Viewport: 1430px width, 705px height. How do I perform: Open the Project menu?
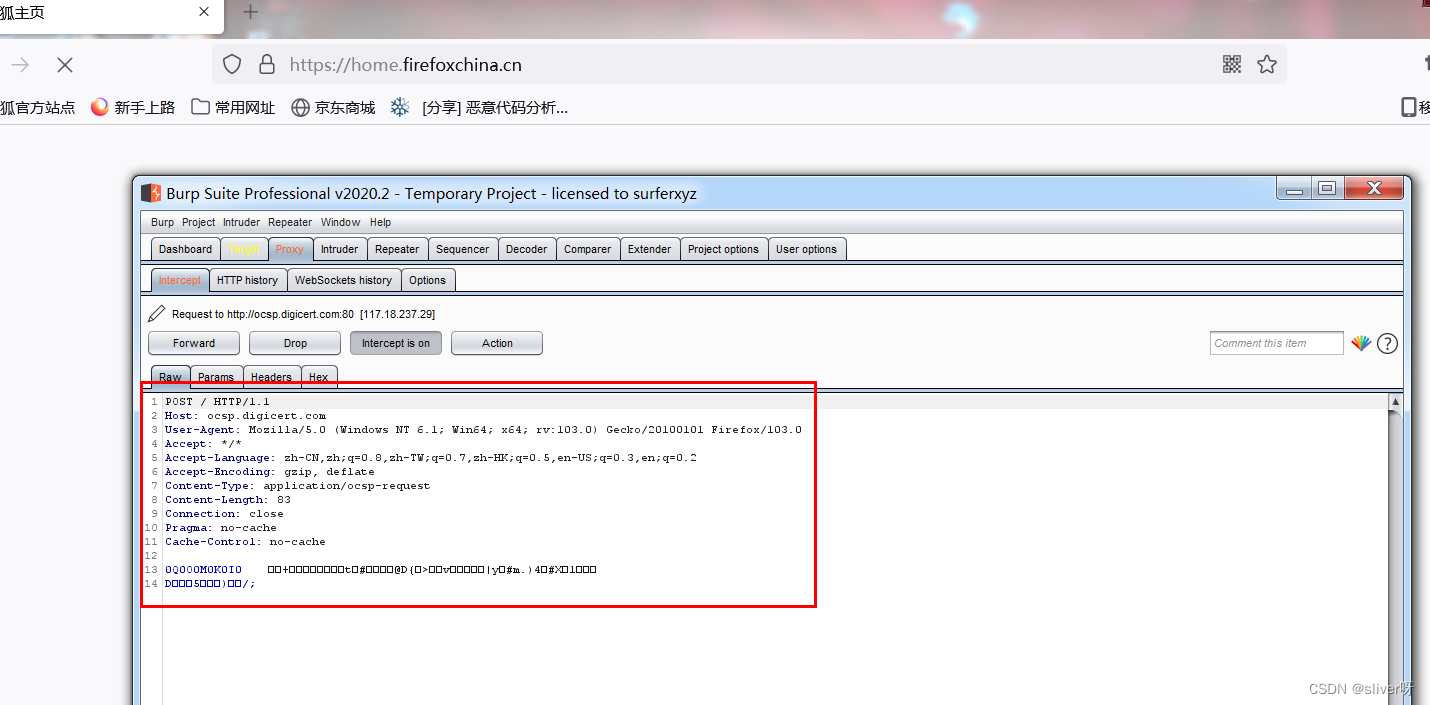tap(198, 222)
